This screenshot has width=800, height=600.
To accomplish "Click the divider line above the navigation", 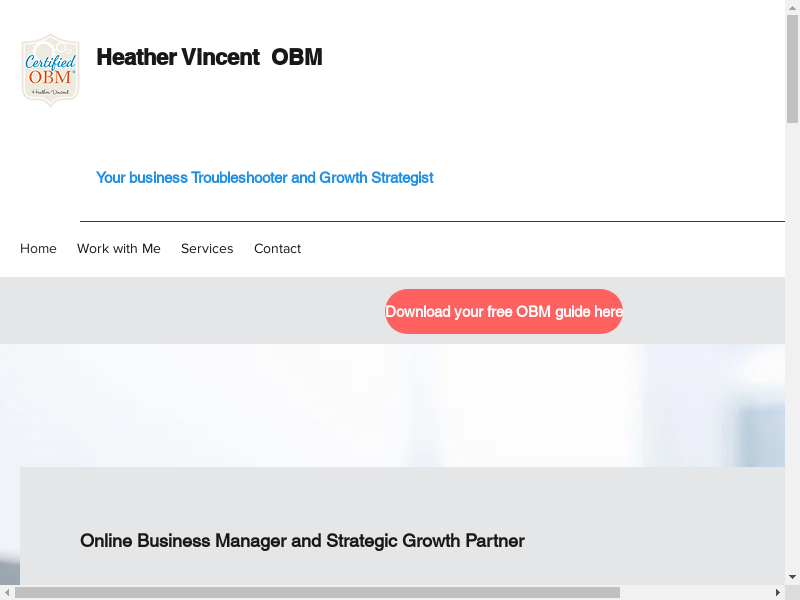I will pos(430,221).
